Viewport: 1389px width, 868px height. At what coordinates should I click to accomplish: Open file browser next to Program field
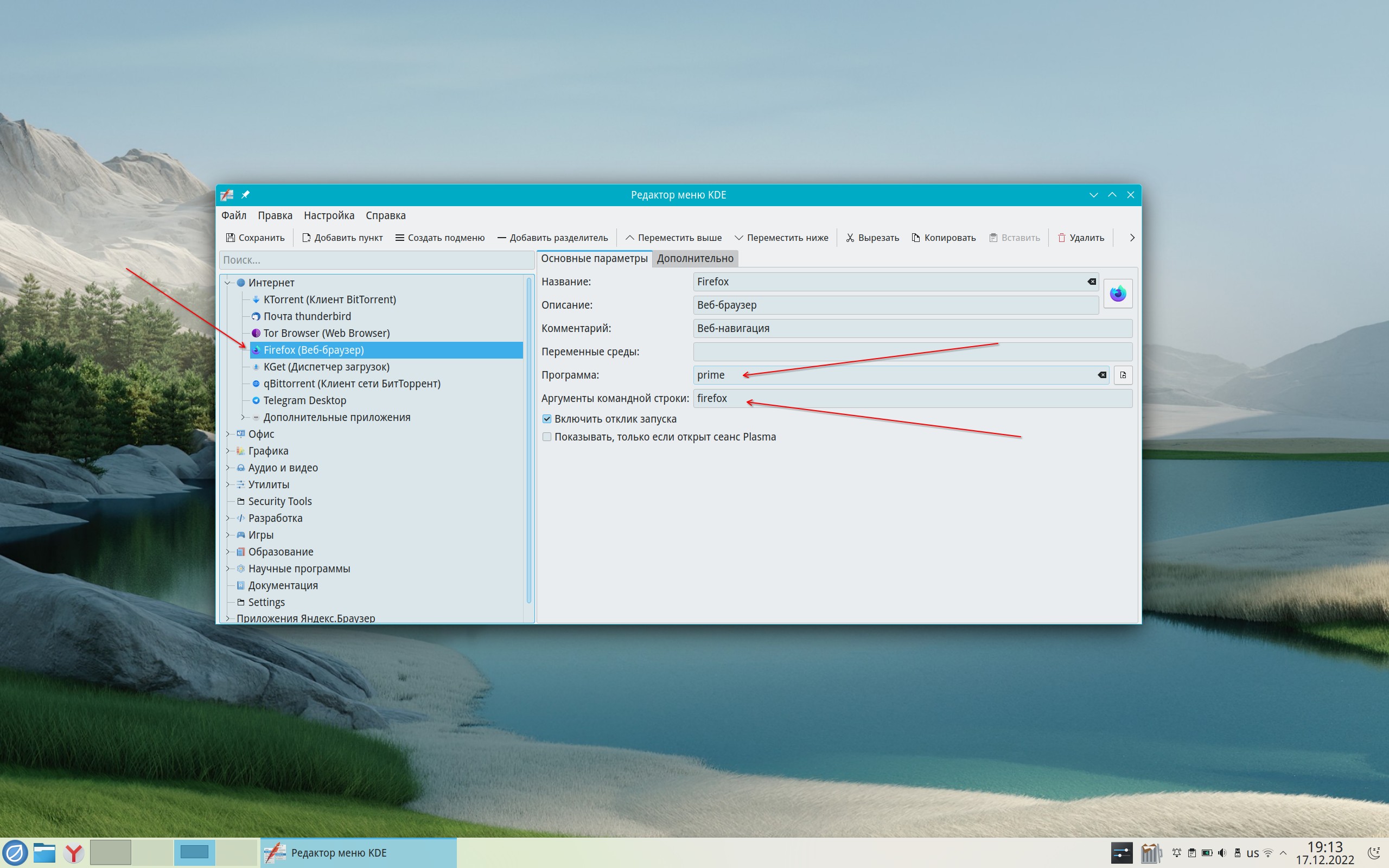click(x=1123, y=375)
